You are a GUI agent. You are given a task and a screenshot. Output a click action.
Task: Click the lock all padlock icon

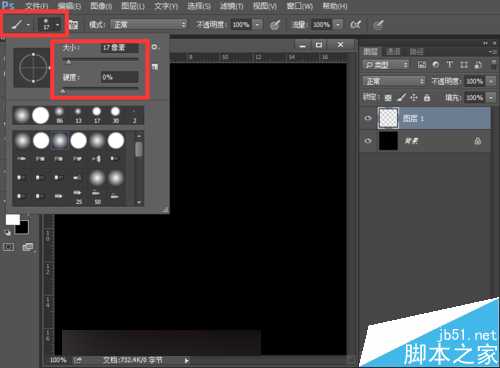(427, 98)
